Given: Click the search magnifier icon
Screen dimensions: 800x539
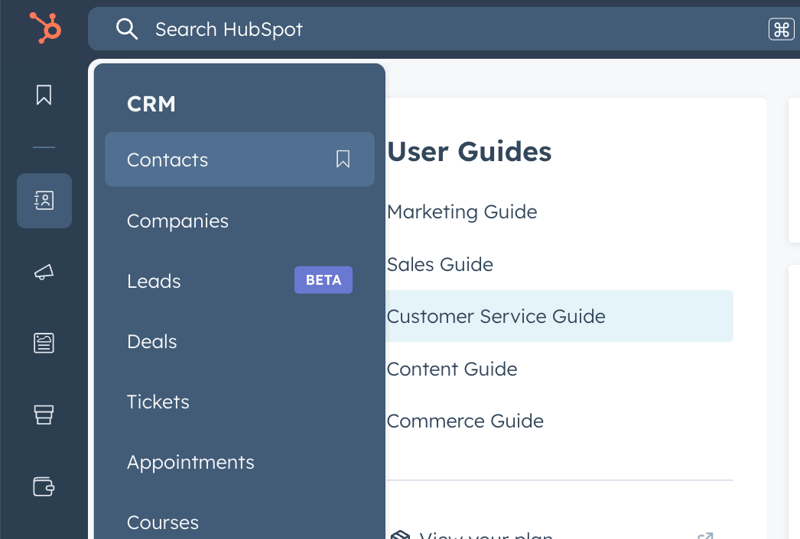Looking at the screenshot, I should point(127,29).
